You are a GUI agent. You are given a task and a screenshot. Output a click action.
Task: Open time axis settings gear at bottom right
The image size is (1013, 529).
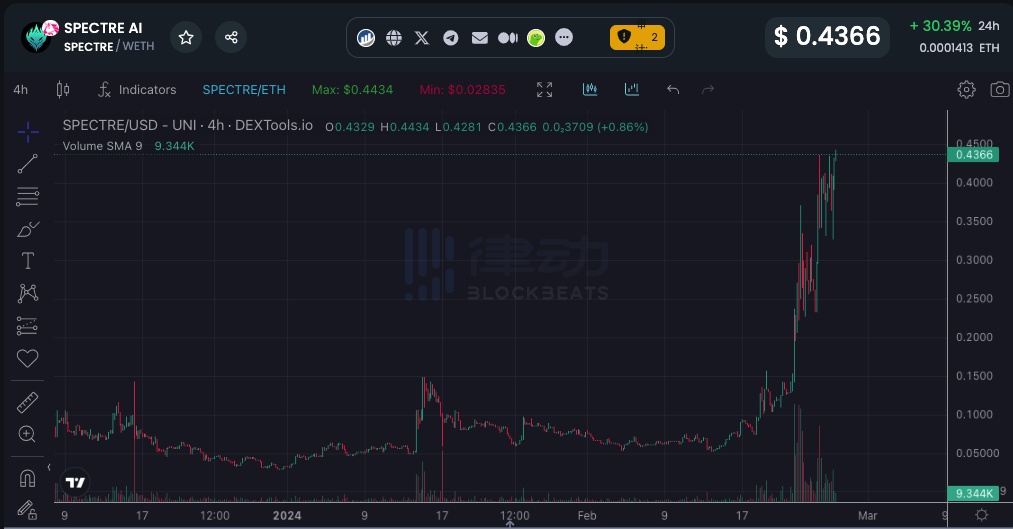click(981, 515)
